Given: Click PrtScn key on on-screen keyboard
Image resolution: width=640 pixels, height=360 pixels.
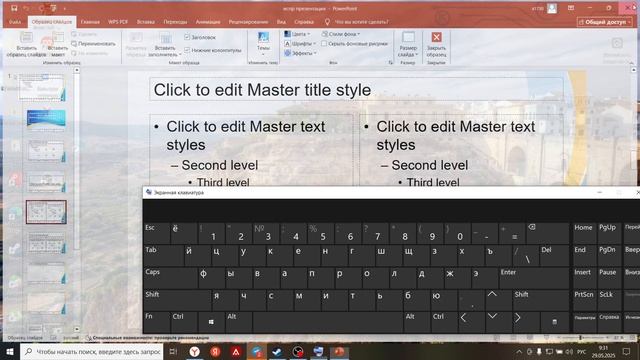Looking at the screenshot, I should pos(584,300).
